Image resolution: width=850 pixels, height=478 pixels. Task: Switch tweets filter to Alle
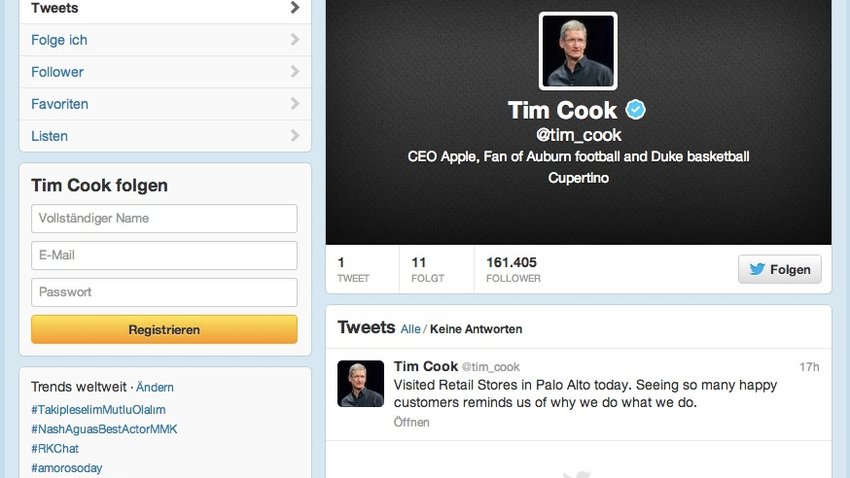pos(410,329)
